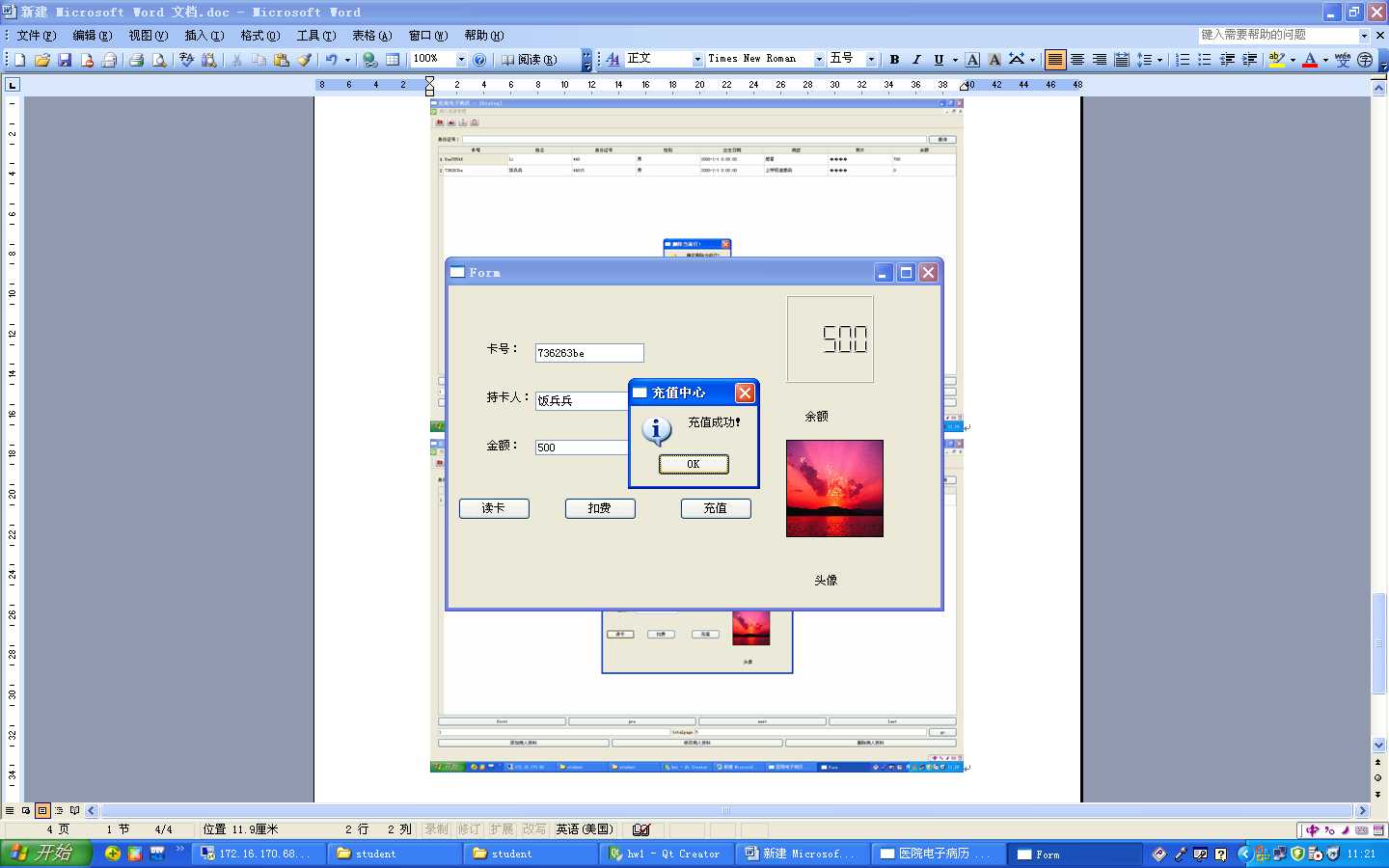Viewport: 1389px width, 868px height.
Task: Click the increase indent icon
Action: (1249, 60)
